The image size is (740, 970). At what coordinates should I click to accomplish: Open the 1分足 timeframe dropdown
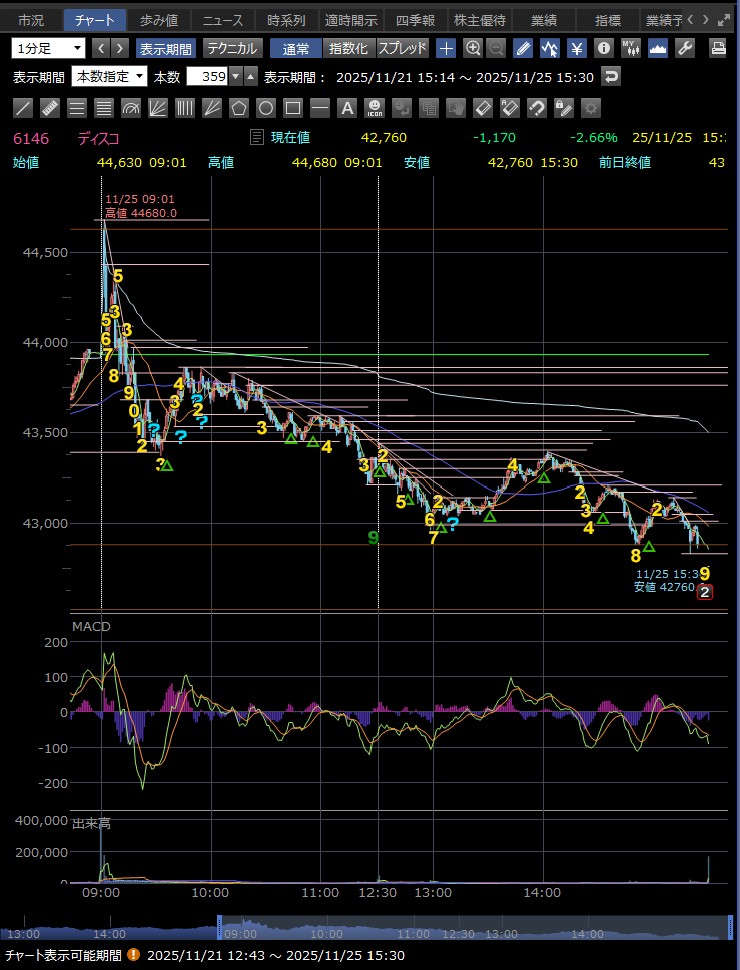(x=49, y=48)
